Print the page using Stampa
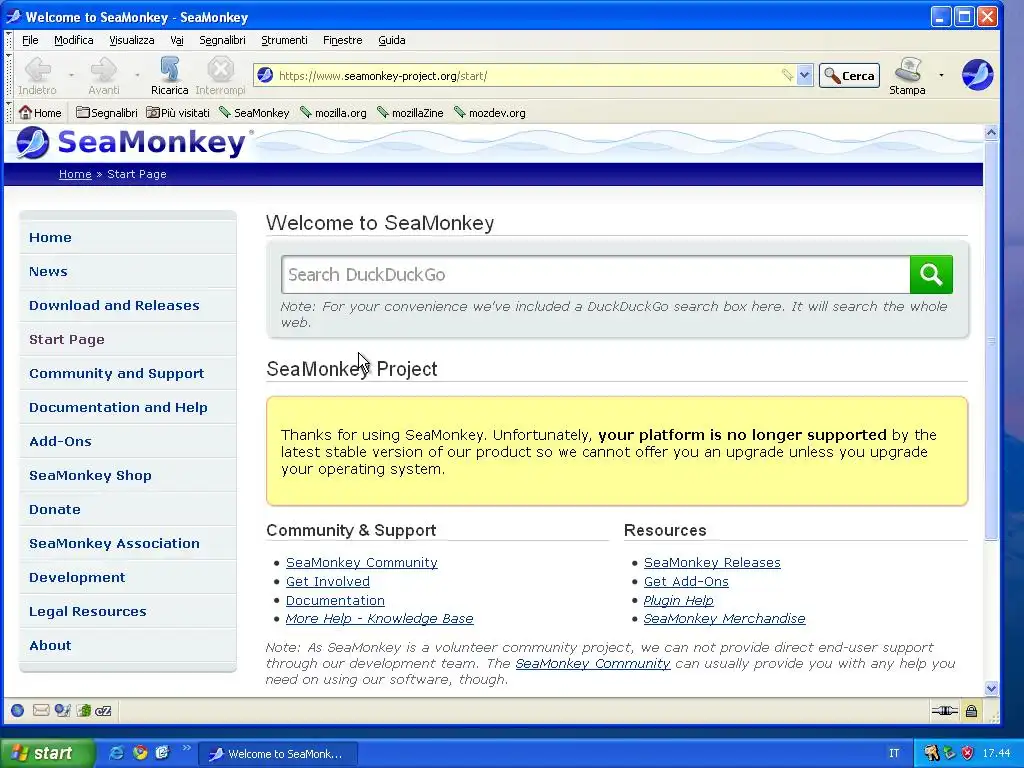 coord(907,76)
